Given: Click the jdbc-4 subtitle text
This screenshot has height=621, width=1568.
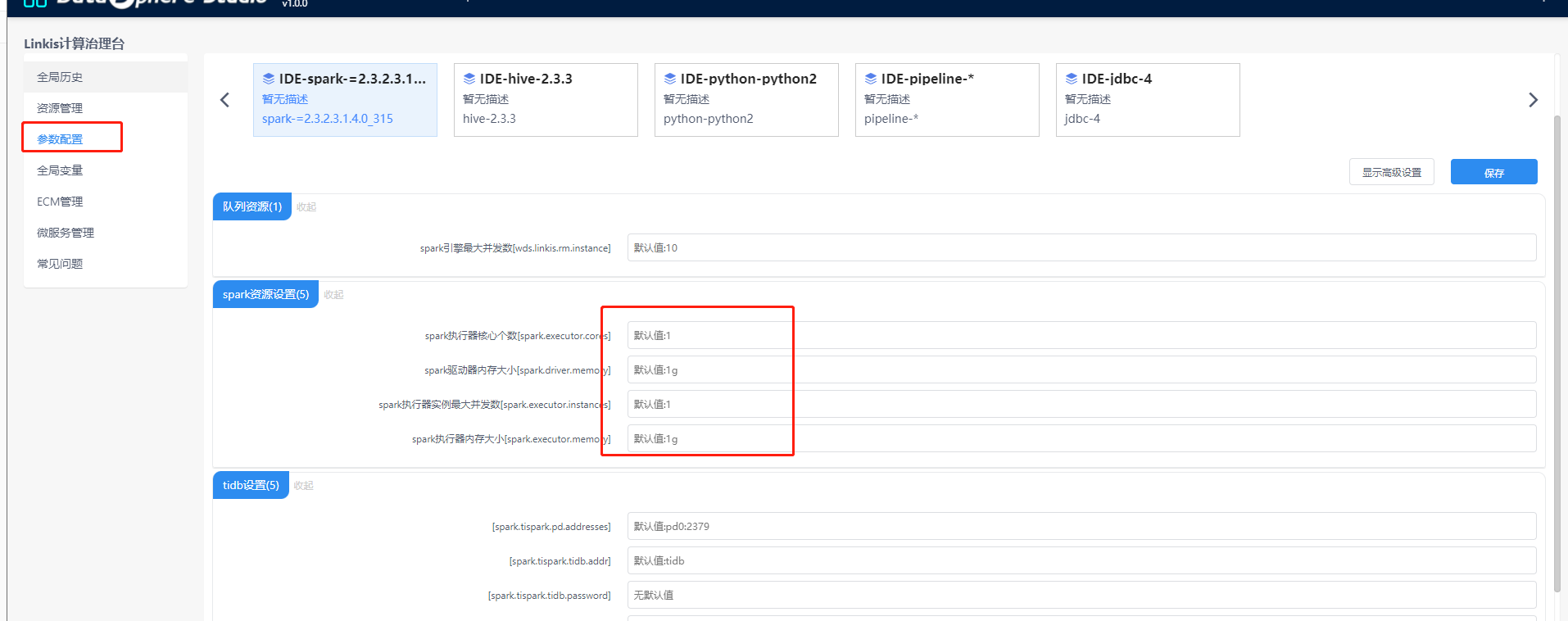Looking at the screenshot, I should click(x=1082, y=119).
